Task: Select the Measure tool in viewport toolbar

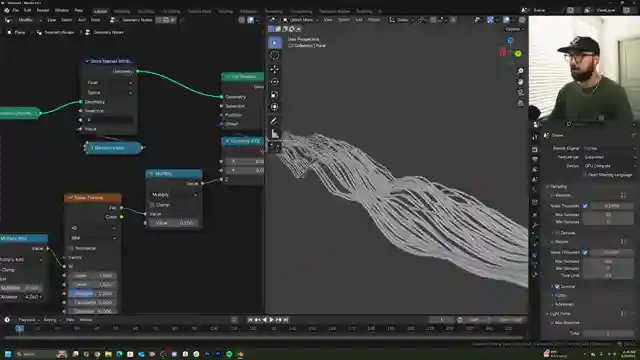Action: [x=275, y=133]
